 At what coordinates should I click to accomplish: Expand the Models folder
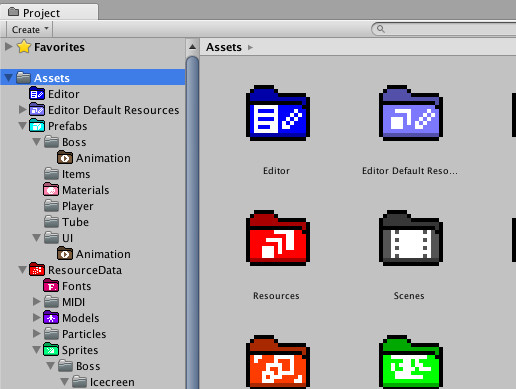point(37,318)
